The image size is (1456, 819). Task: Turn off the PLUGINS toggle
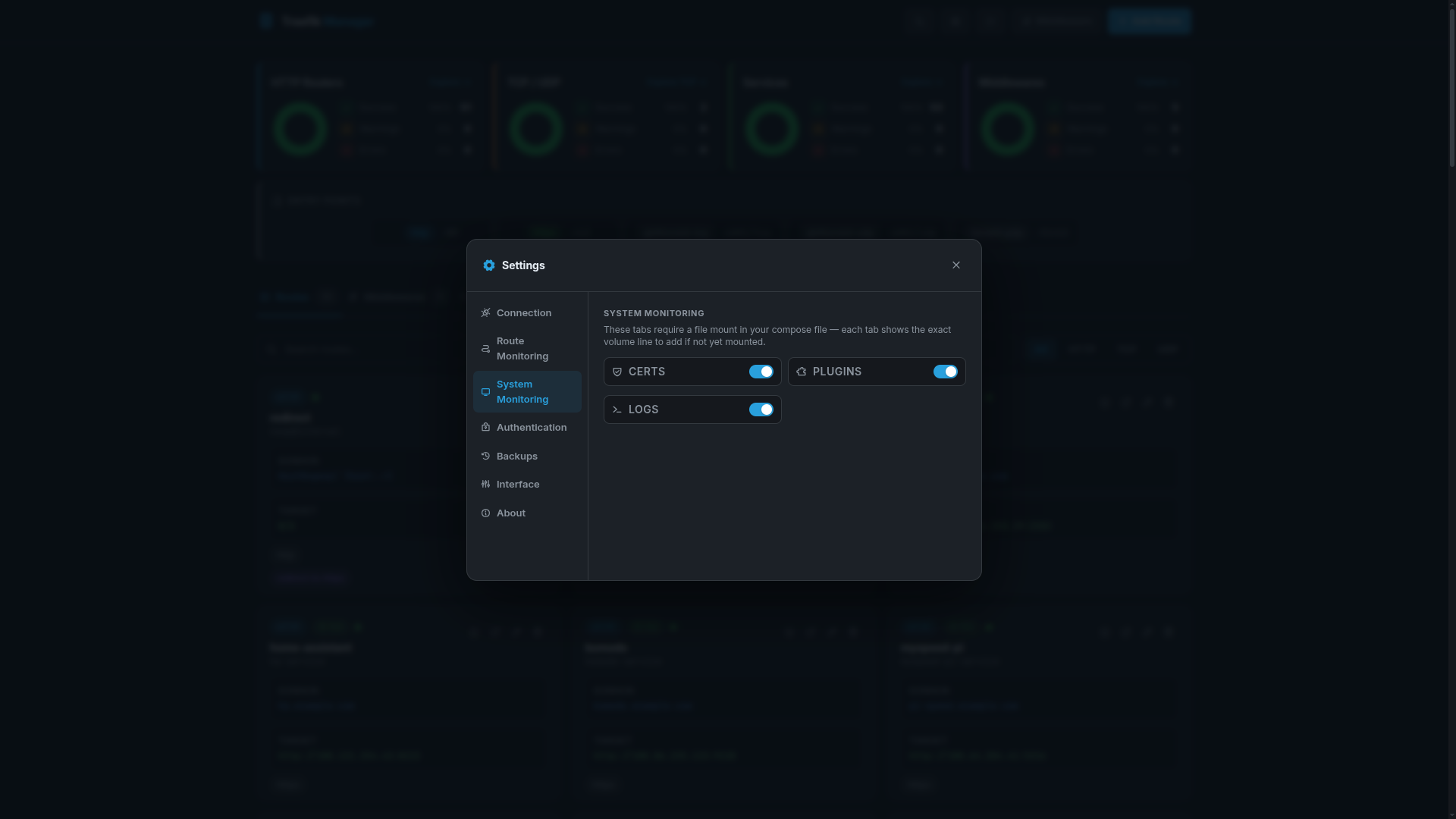945,372
